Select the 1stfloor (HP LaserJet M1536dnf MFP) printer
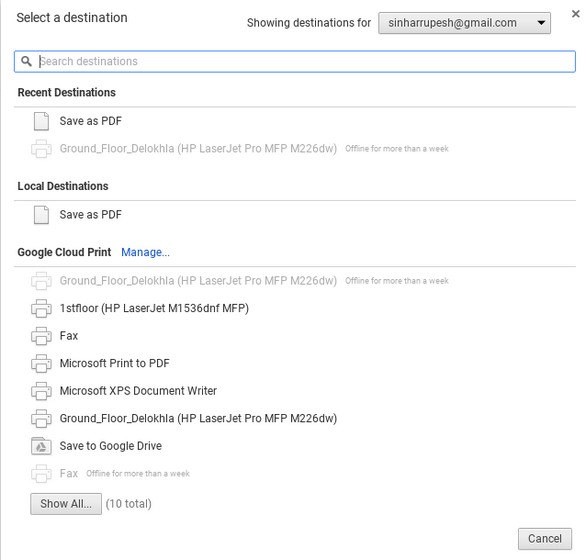The image size is (586, 560). coord(154,308)
